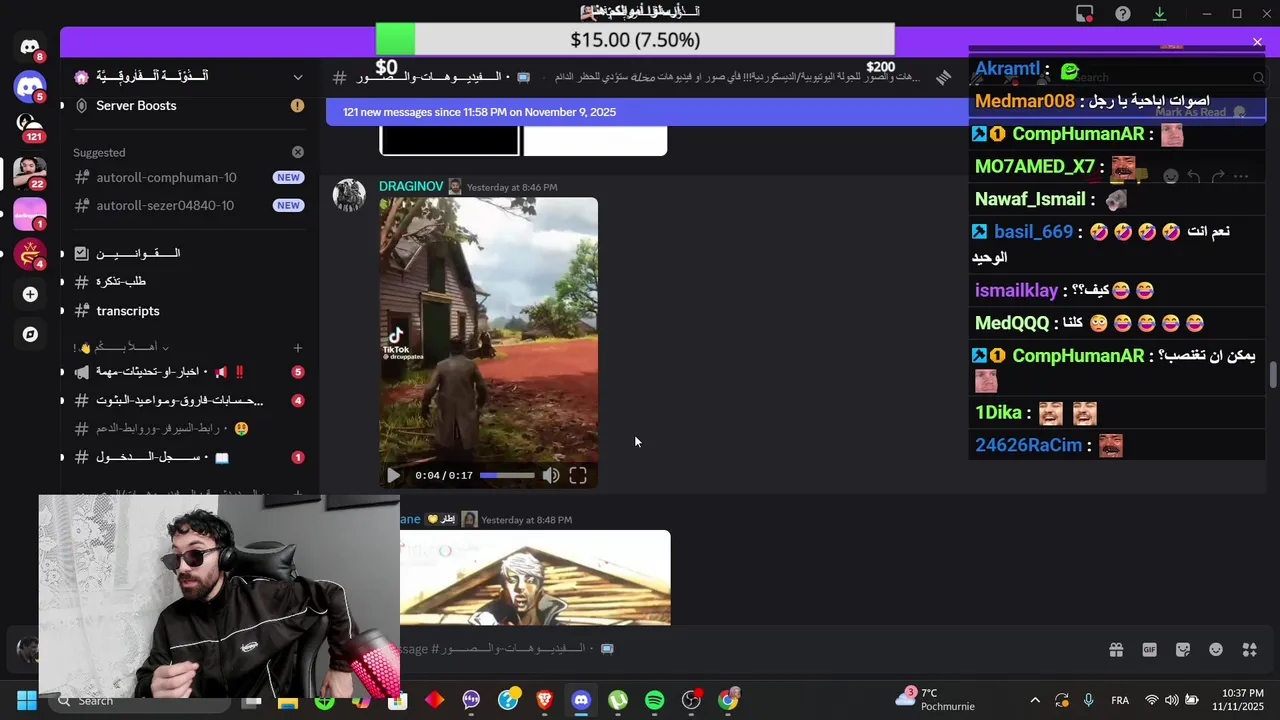Open the GIF picker in message bar
Image resolution: width=1280 pixels, height=720 pixels.
tap(1149, 649)
